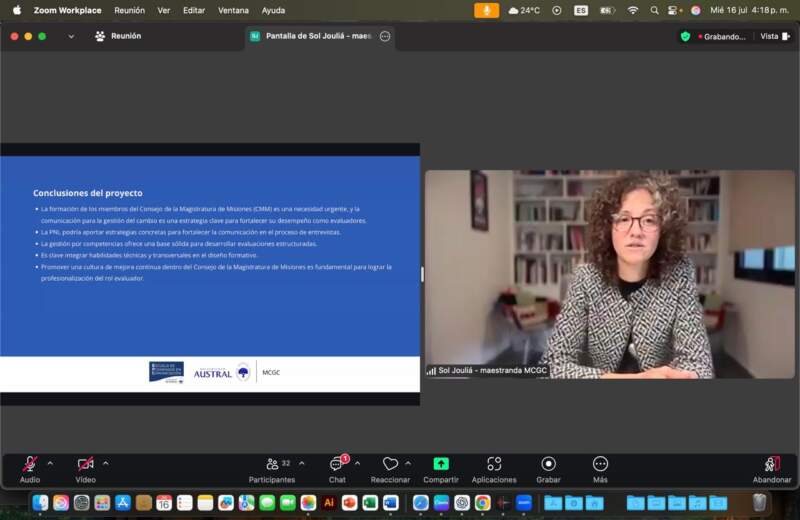Open Calendar showing 16 in Dock
This screenshot has height=520, width=800.
164,503
